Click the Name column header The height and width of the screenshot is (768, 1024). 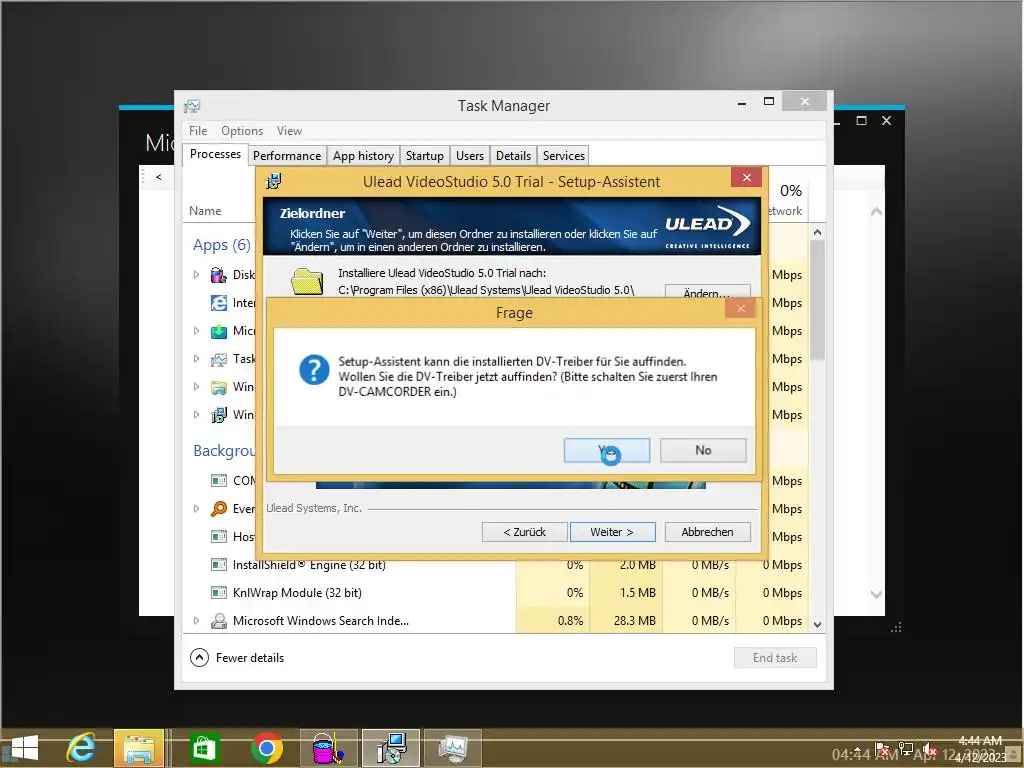tap(205, 211)
